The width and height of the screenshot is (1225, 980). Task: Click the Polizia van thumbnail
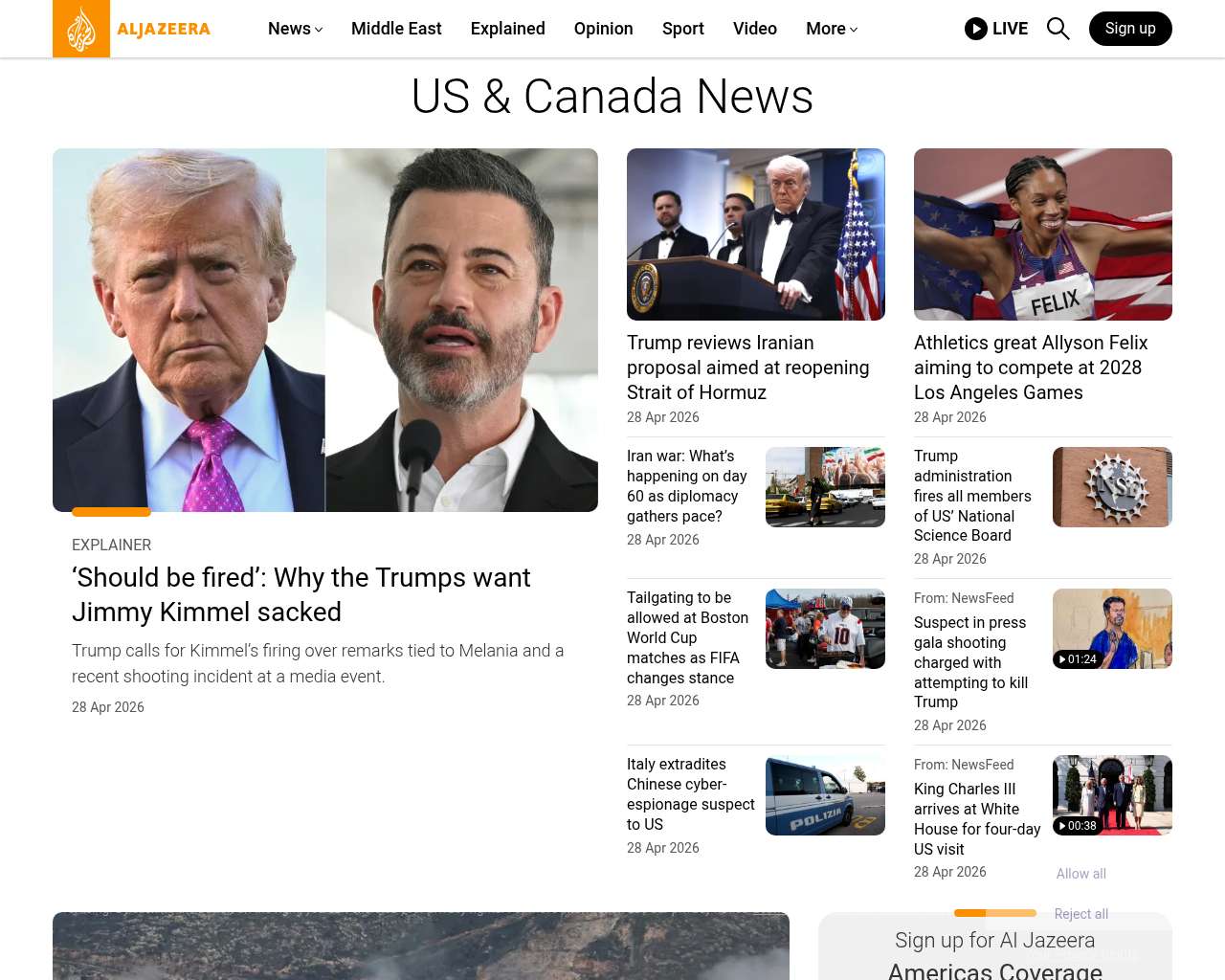[x=825, y=795]
